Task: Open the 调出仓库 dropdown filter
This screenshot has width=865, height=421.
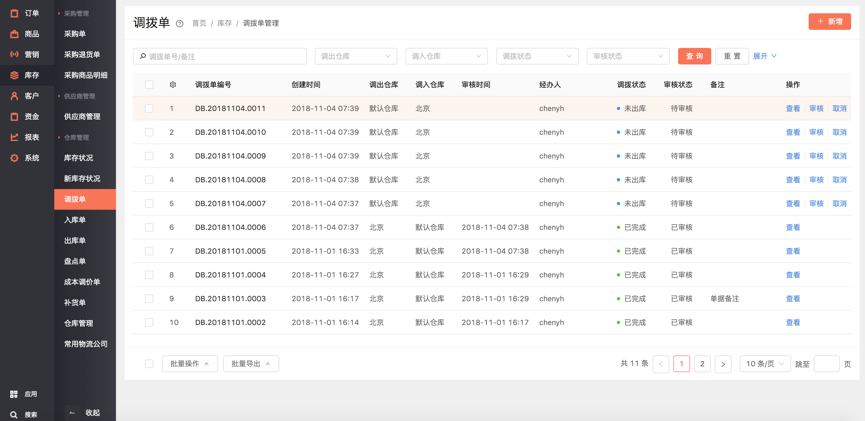Action: (356, 56)
